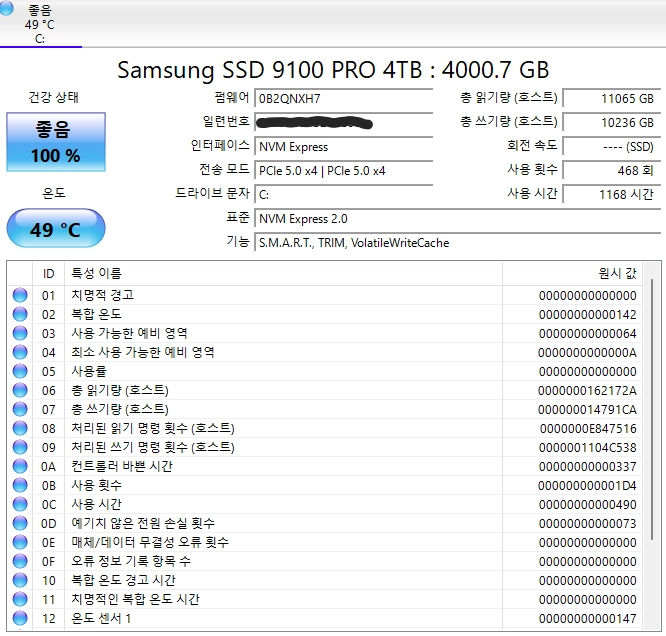Screen dimensions: 666x636
Task: Click status orb of row 10 복합 온도 경고 시간
Action: tap(20, 580)
